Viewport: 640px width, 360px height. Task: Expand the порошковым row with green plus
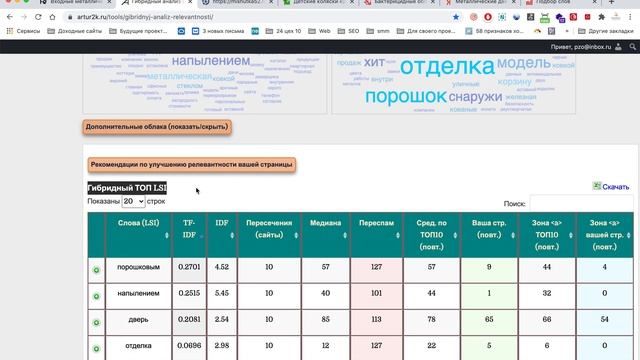coord(96,270)
